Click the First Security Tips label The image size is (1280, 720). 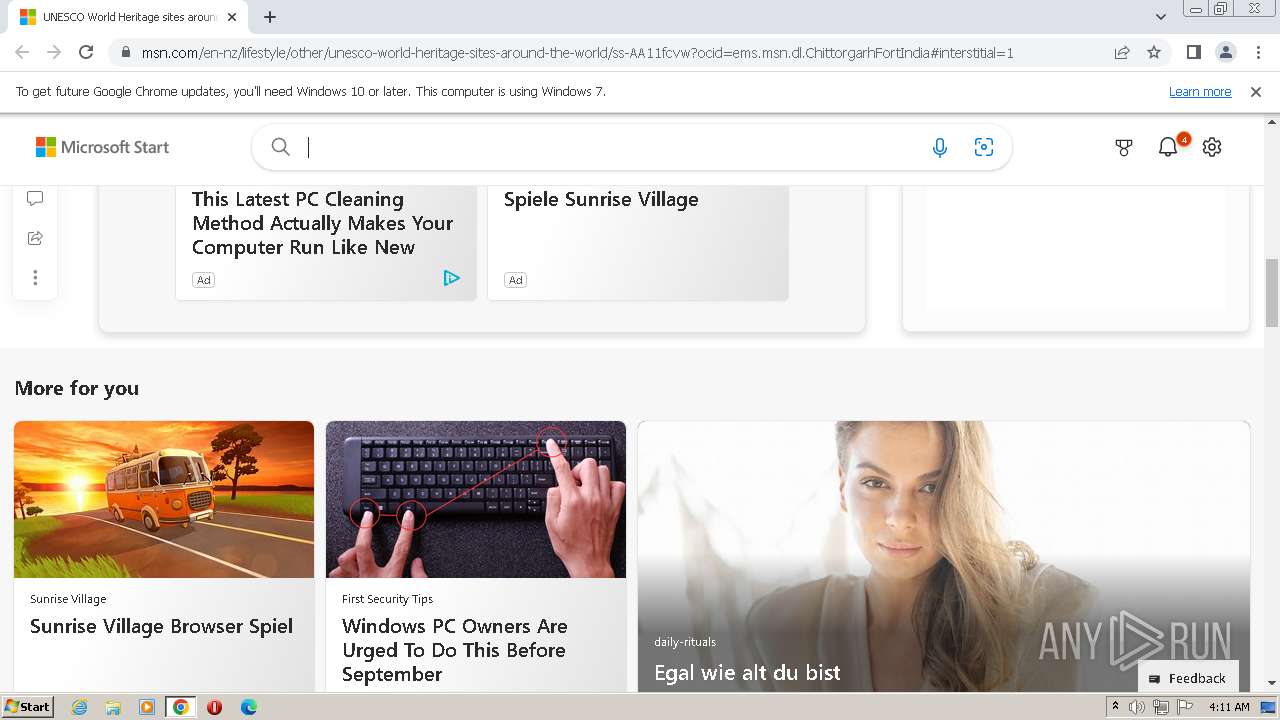pos(387,599)
